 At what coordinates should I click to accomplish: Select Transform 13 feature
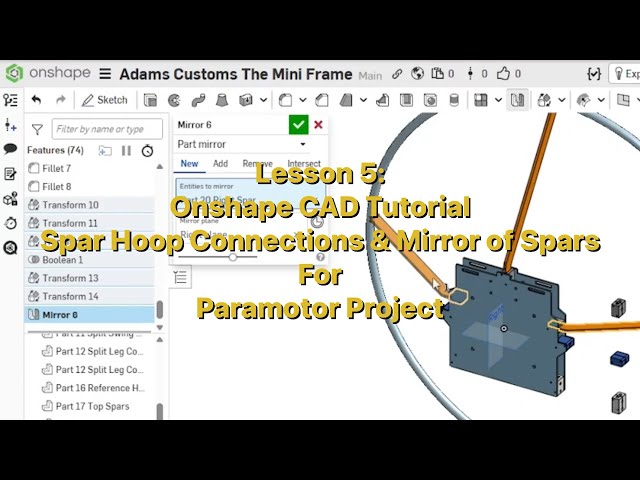(x=91, y=278)
